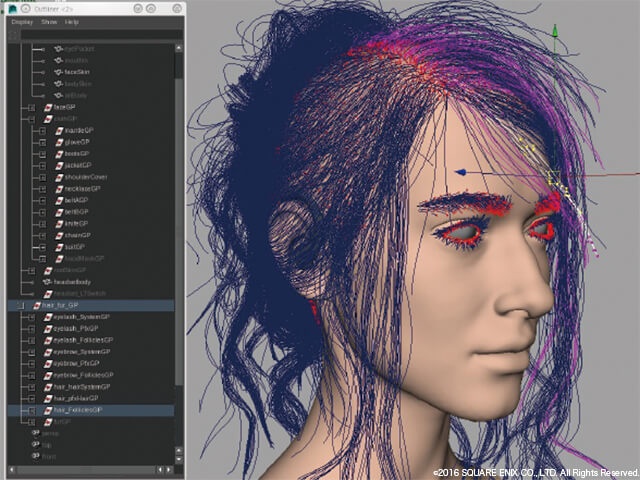Select the eyebrow_FolliclesGP label

tap(84, 376)
